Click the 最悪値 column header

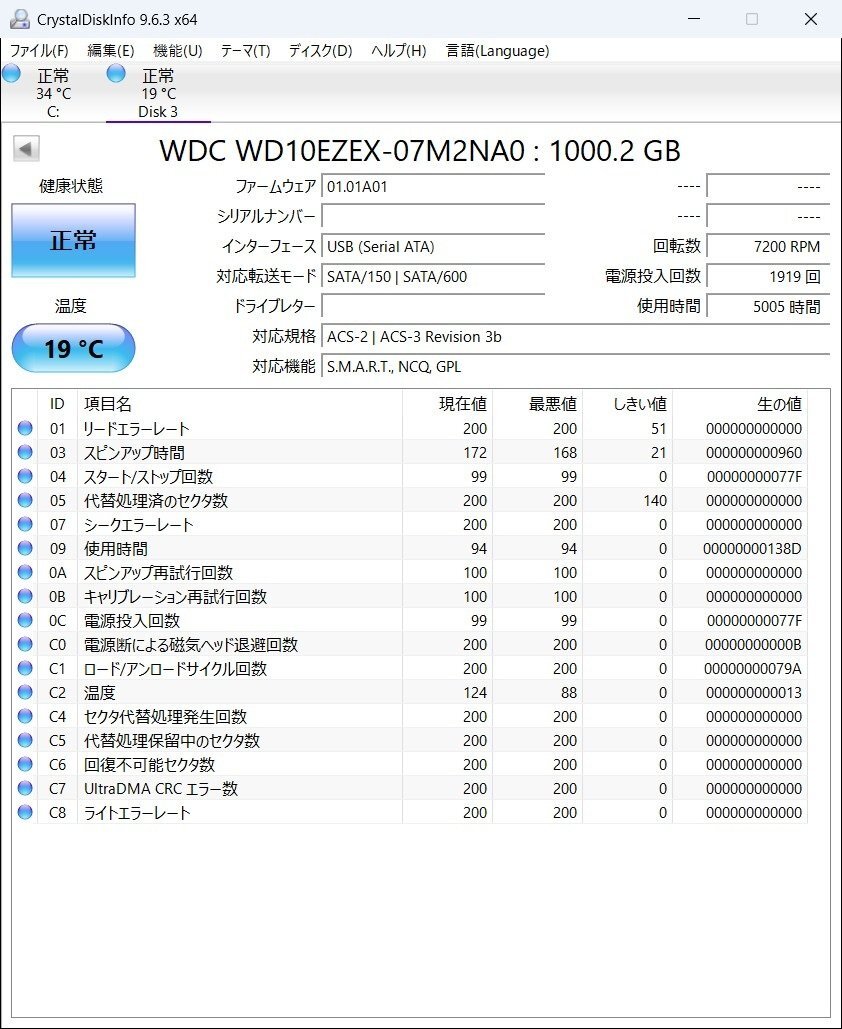point(537,404)
